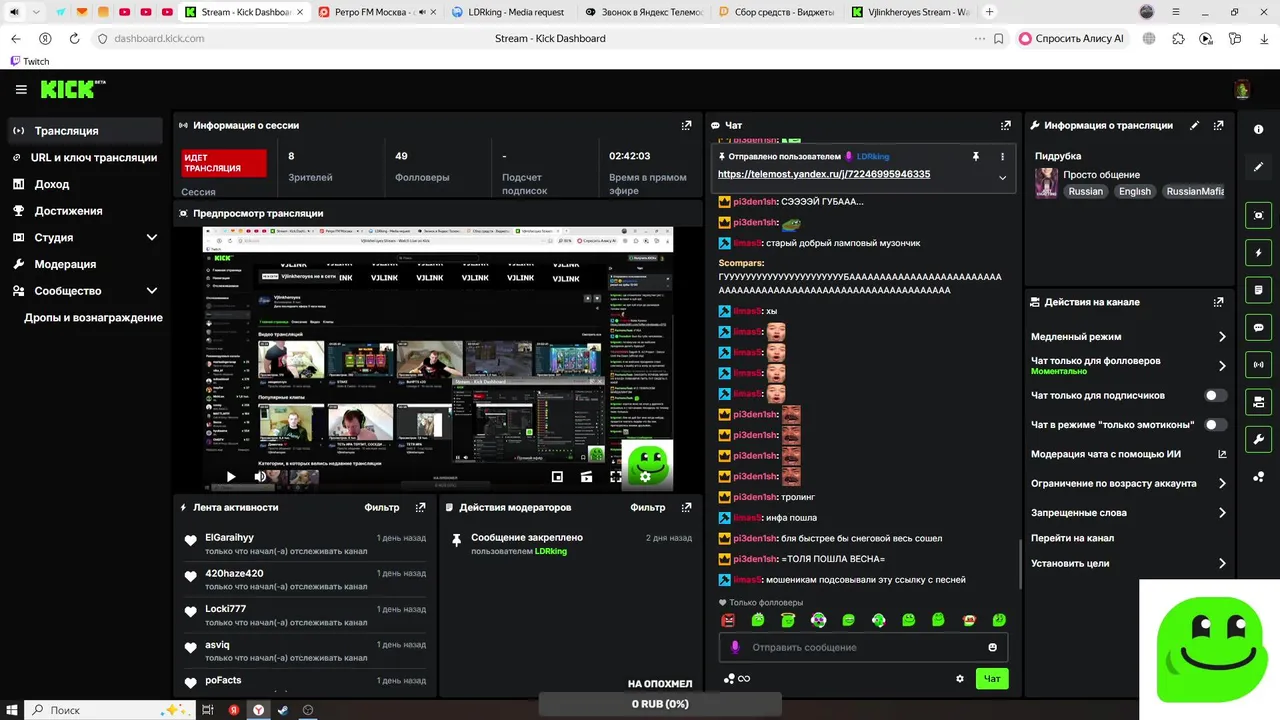Screen dimensions: 1280x720
Task: Pop out the Channel actions panel
Action: point(1218,301)
